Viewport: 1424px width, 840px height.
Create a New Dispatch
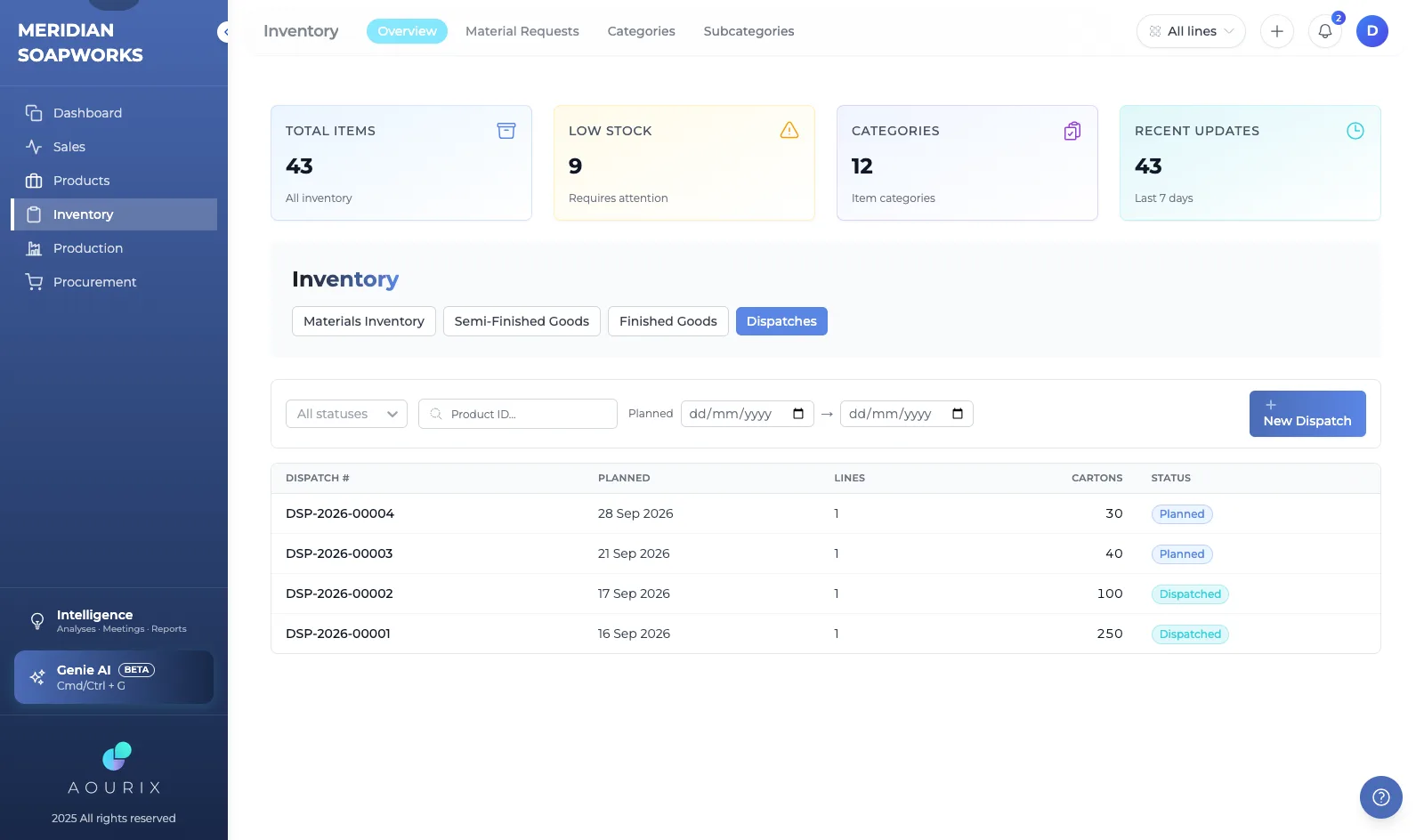tap(1307, 414)
